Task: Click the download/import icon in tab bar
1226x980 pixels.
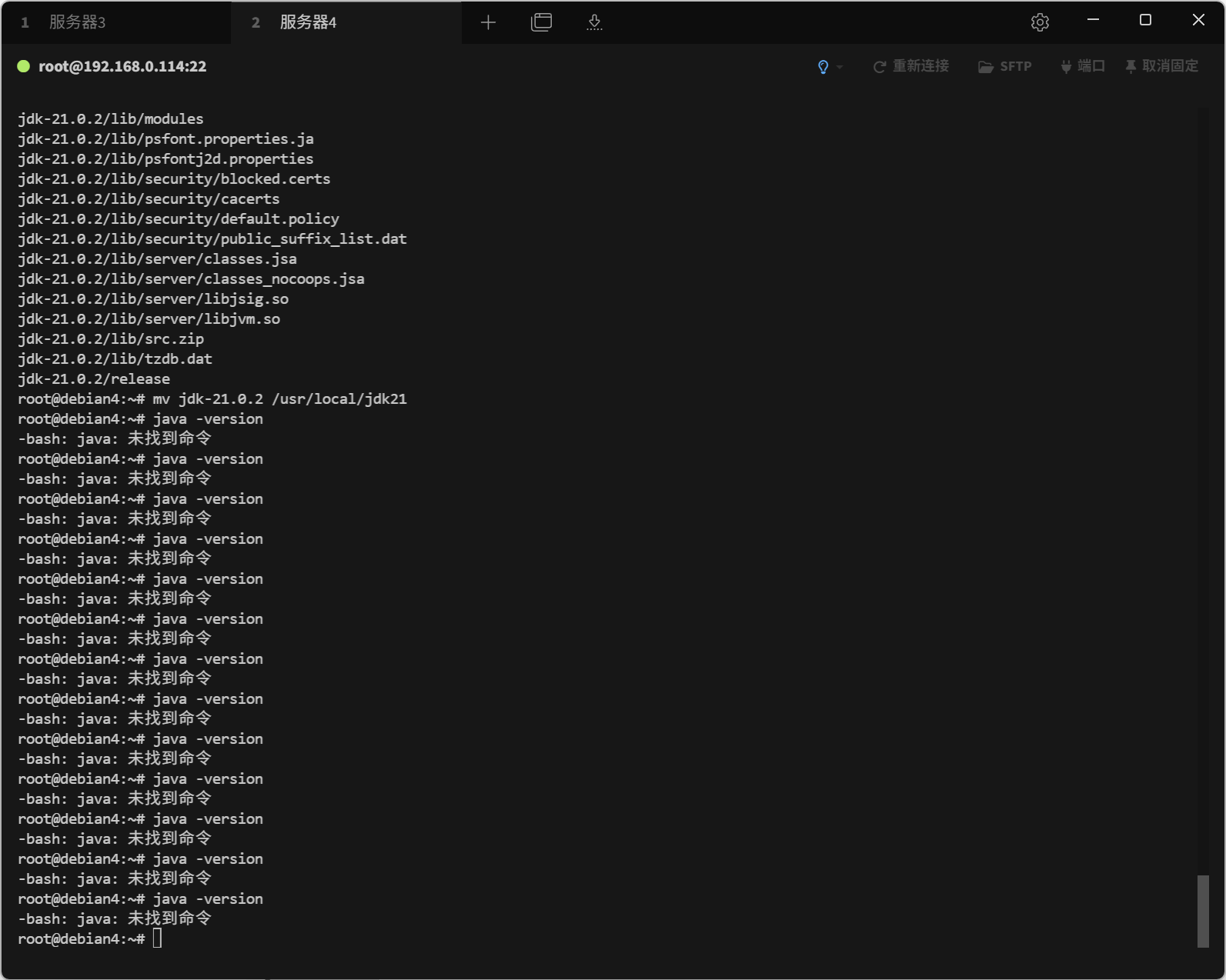Action: [x=594, y=22]
